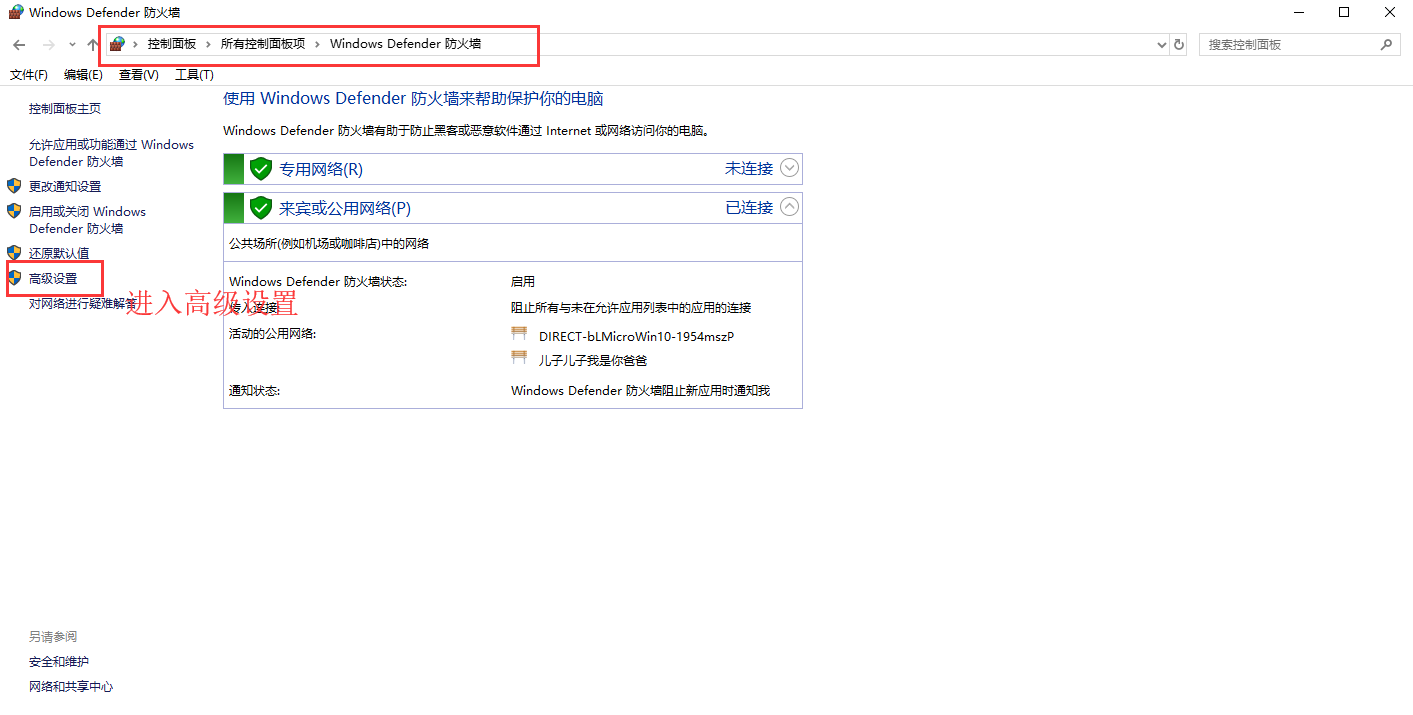The height and width of the screenshot is (715, 1413).
Task: Refresh the control panel page
Action: pyautogui.click(x=1179, y=45)
